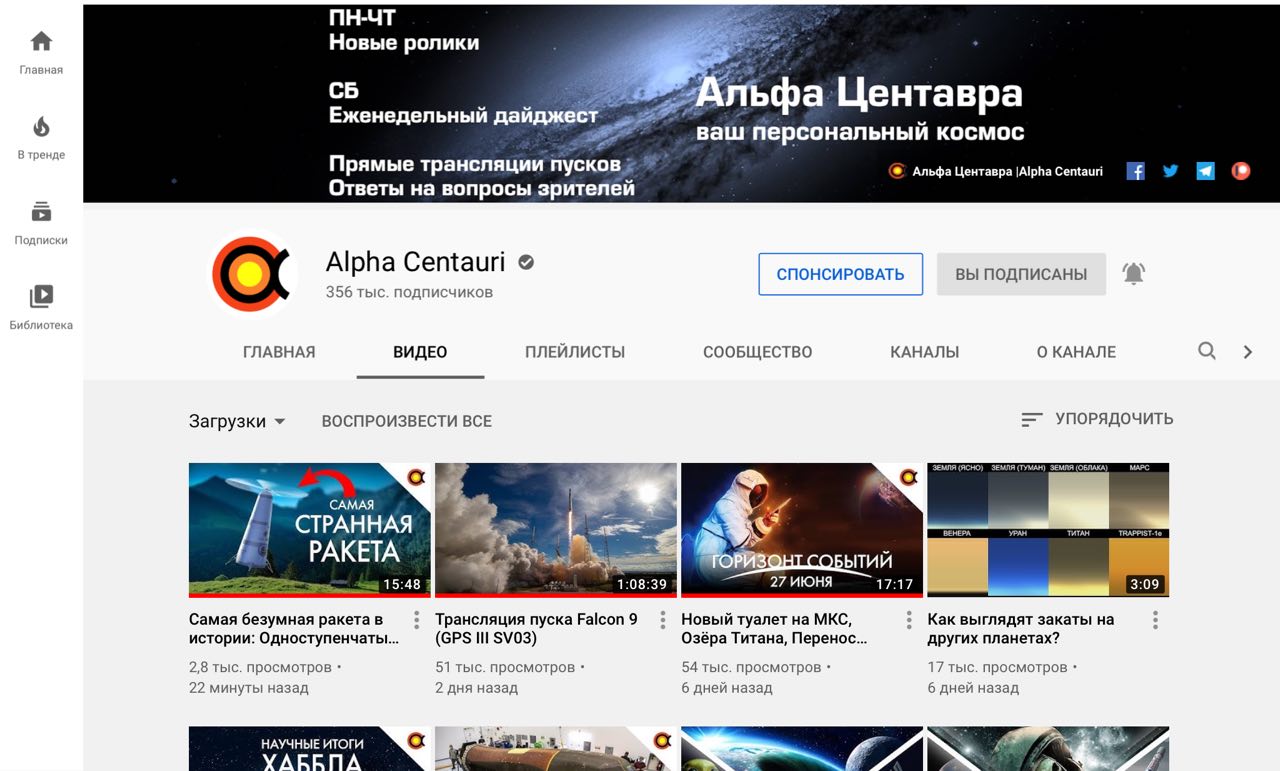Click title Новый туалет на МКС
This screenshot has height=771, width=1280.
[774, 629]
